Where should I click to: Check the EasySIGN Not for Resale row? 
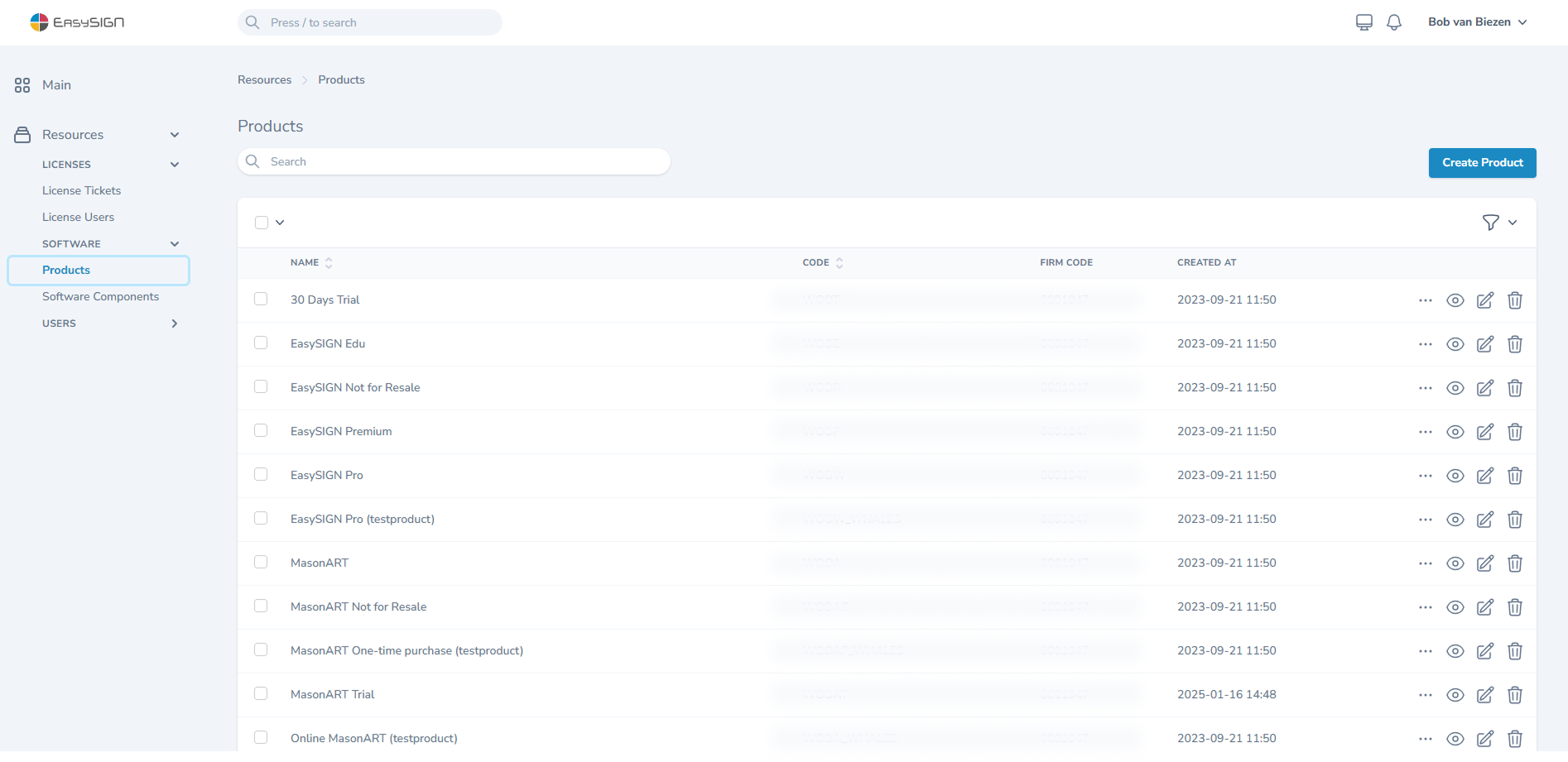pyautogui.click(x=261, y=386)
